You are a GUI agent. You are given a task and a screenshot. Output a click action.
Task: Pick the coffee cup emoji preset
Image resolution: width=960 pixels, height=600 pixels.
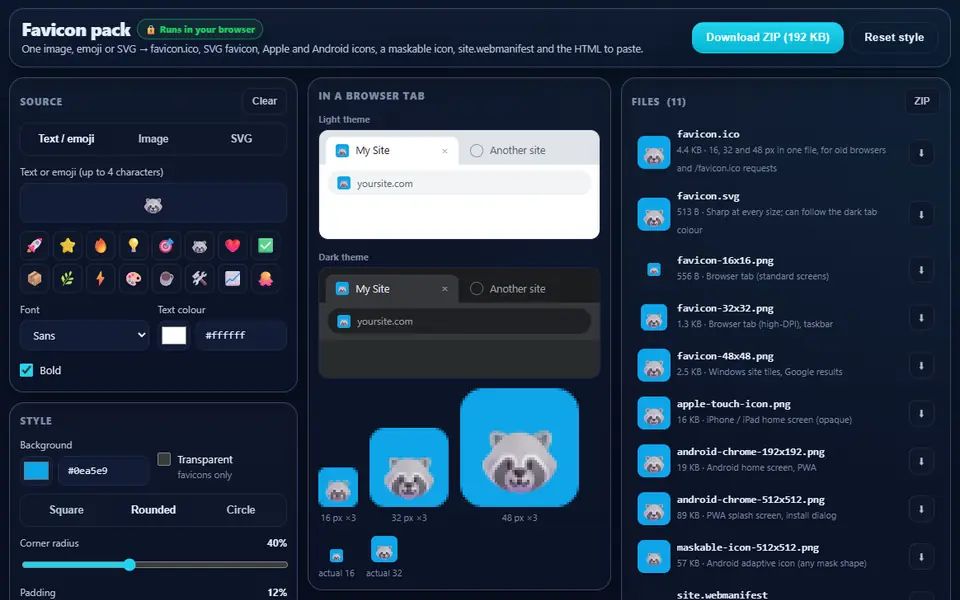(167, 279)
